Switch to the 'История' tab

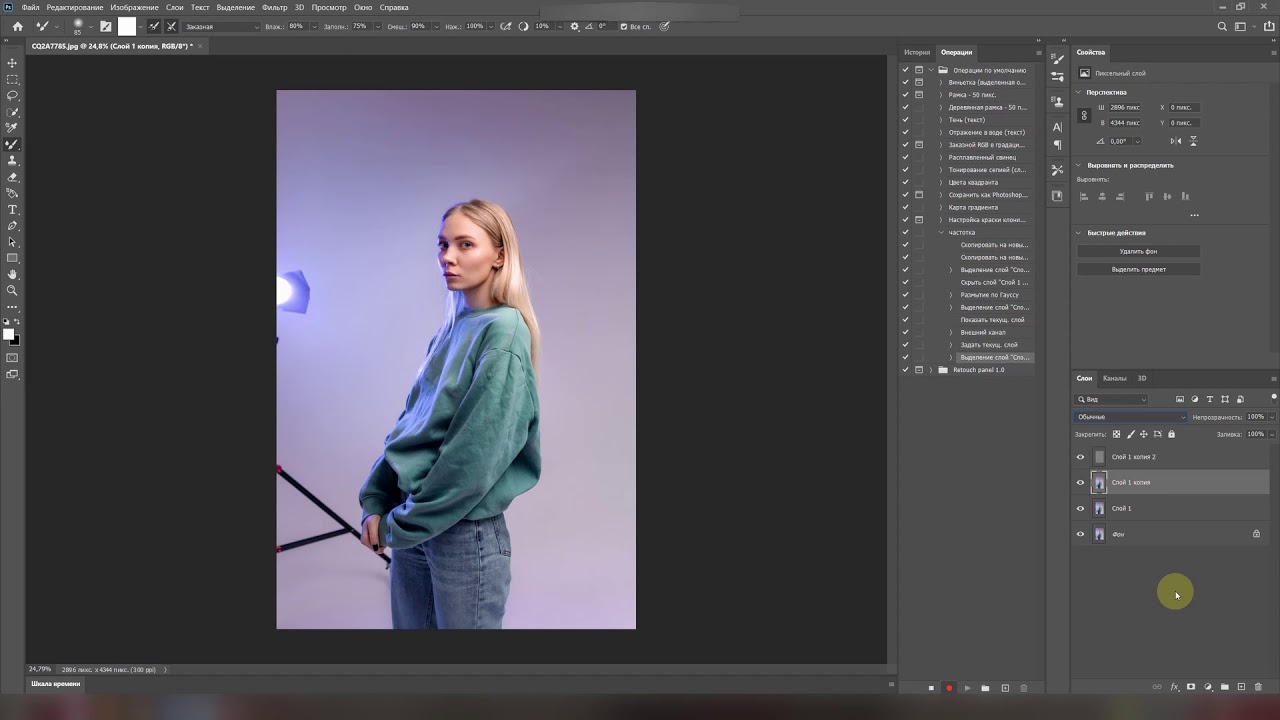tap(917, 52)
